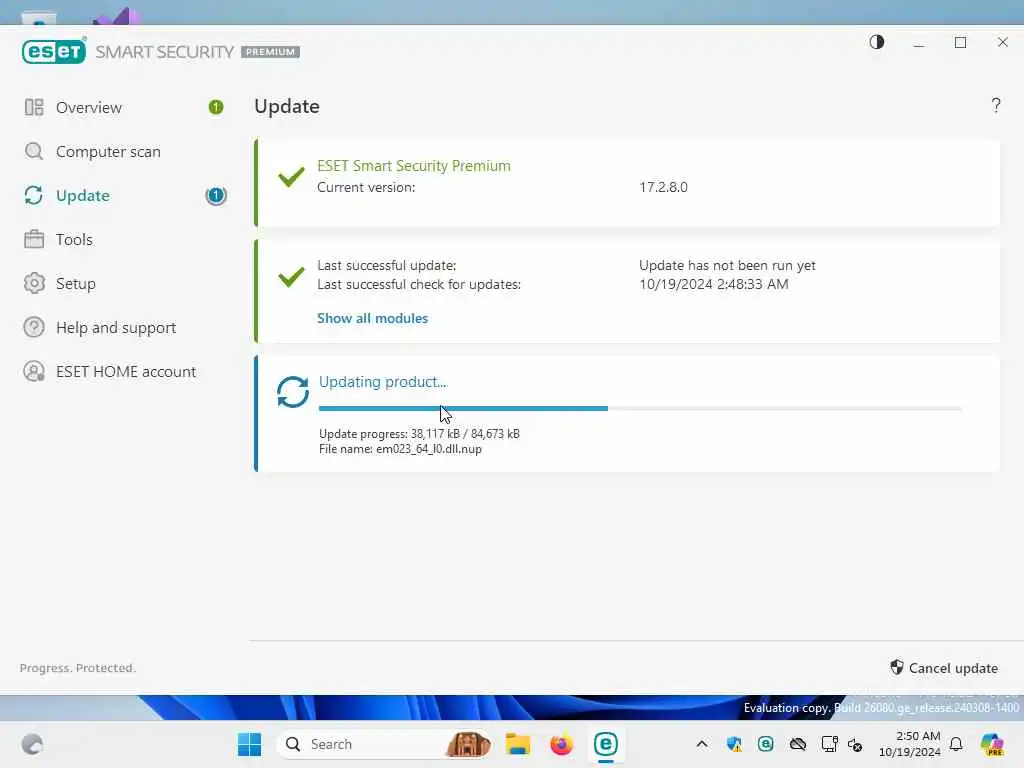This screenshot has height=768, width=1024.
Task: Click the green notification badge beside Overview
Action: [x=216, y=107]
